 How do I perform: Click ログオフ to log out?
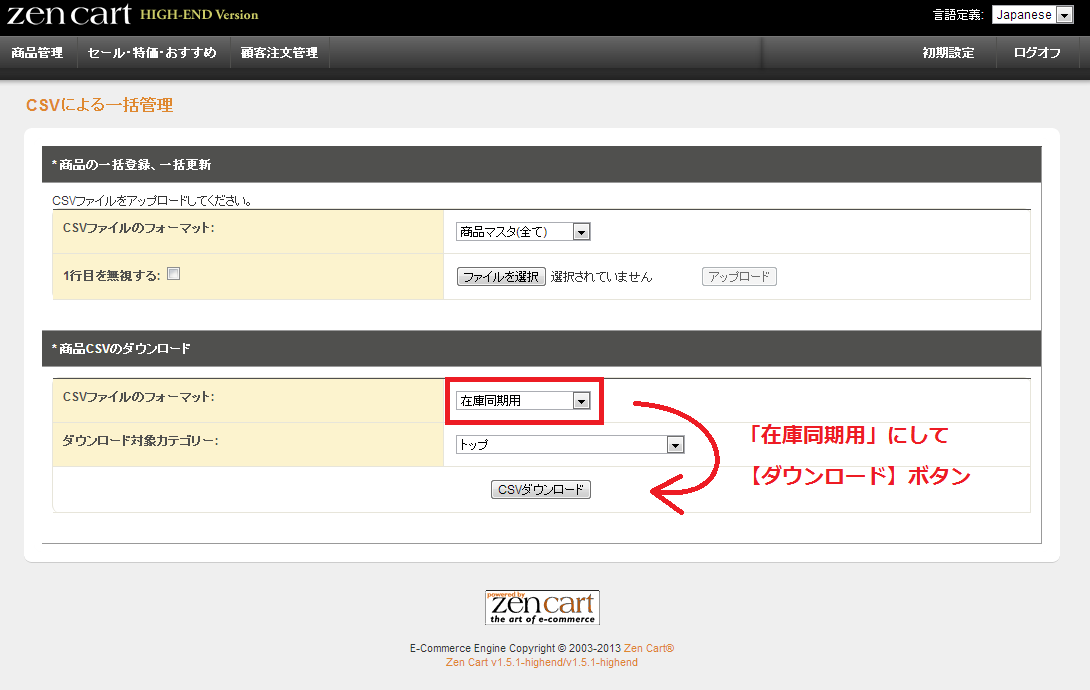tap(1037, 53)
